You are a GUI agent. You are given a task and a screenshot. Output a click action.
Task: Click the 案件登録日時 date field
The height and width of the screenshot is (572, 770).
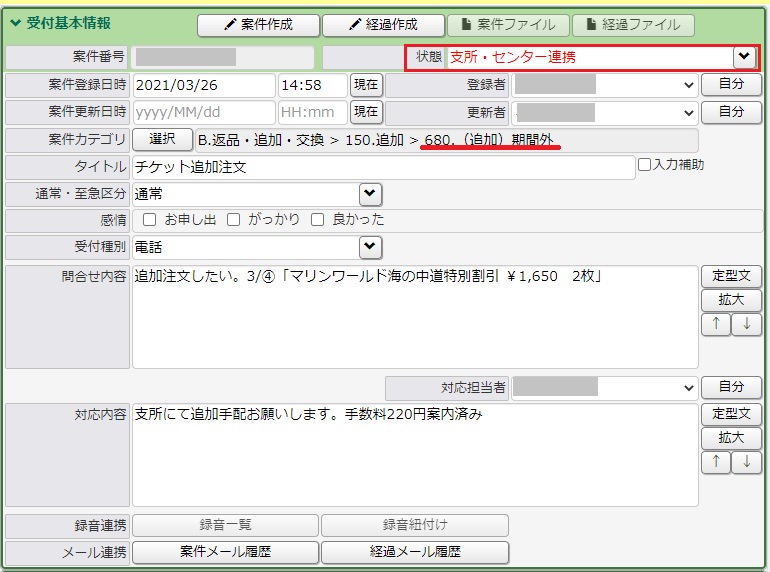[x=204, y=85]
